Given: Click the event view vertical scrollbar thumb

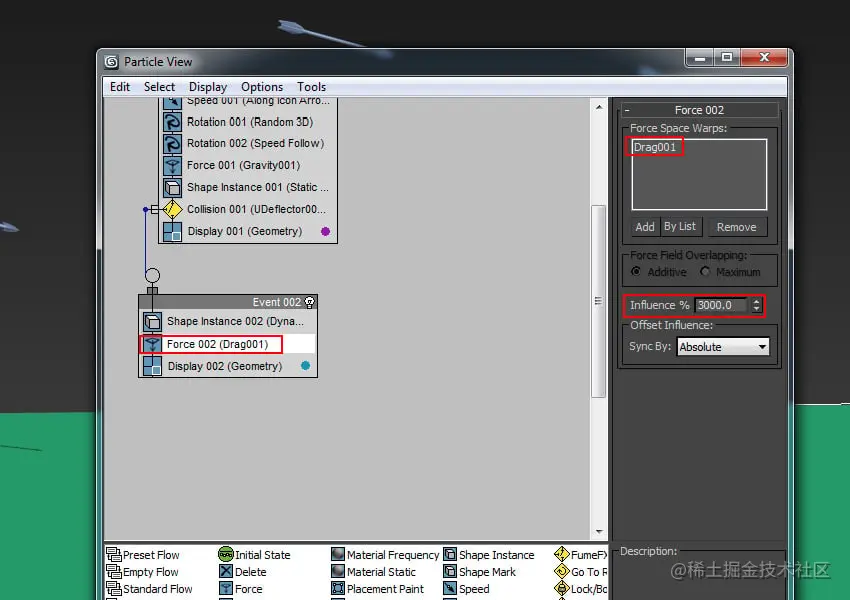Looking at the screenshot, I should tap(598, 301).
